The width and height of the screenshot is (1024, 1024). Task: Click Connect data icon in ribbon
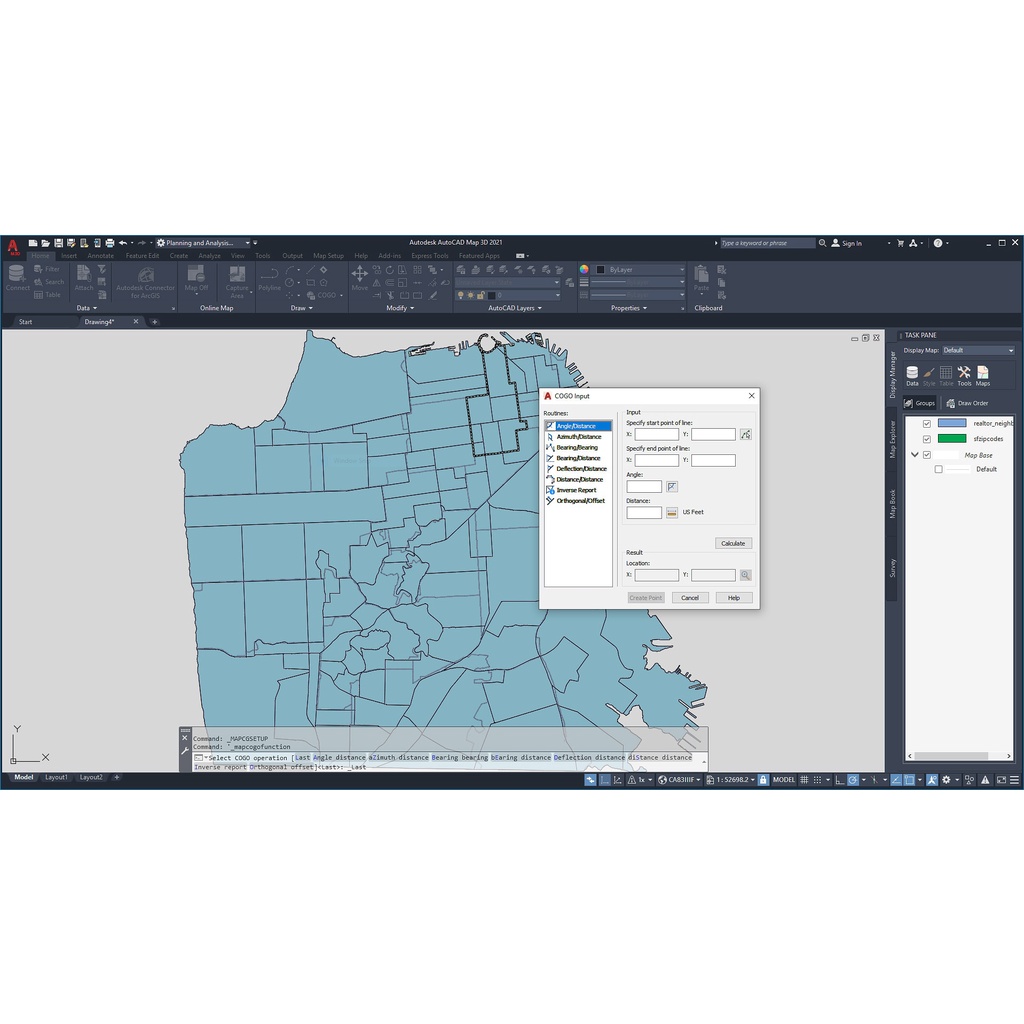(x=18, y=278)
